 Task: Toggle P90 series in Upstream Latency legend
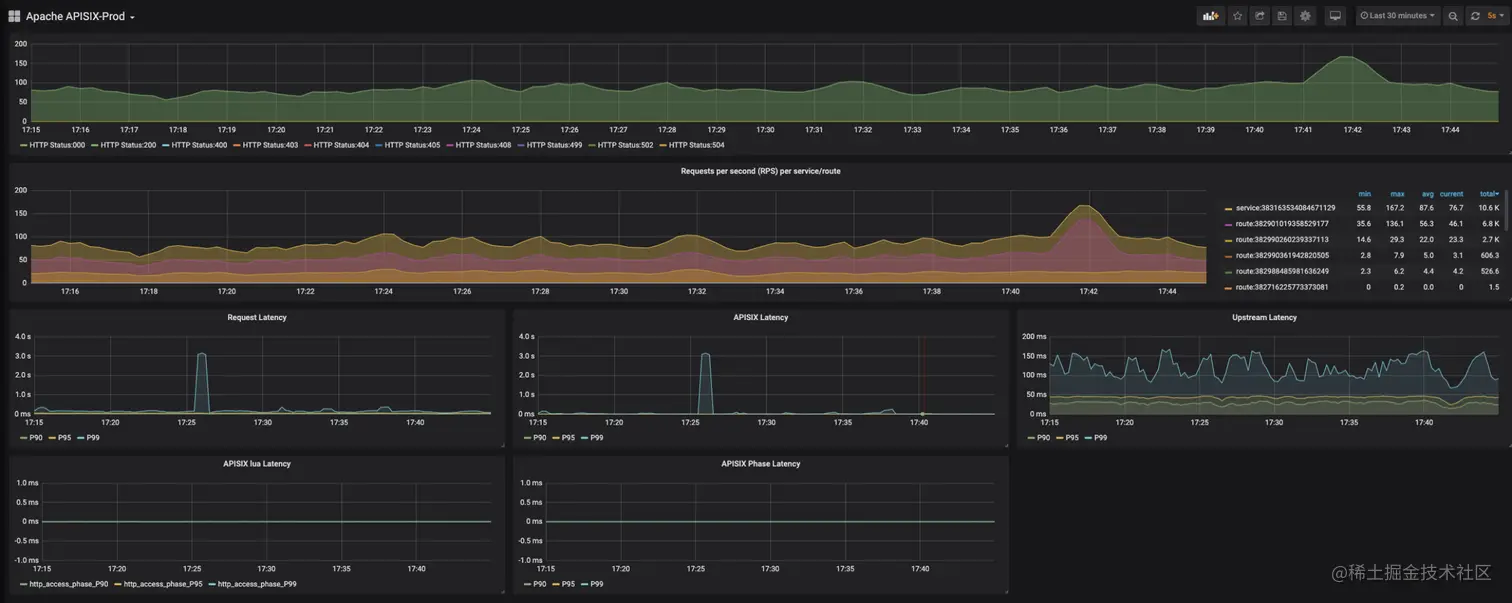(x=1041, y=438)
